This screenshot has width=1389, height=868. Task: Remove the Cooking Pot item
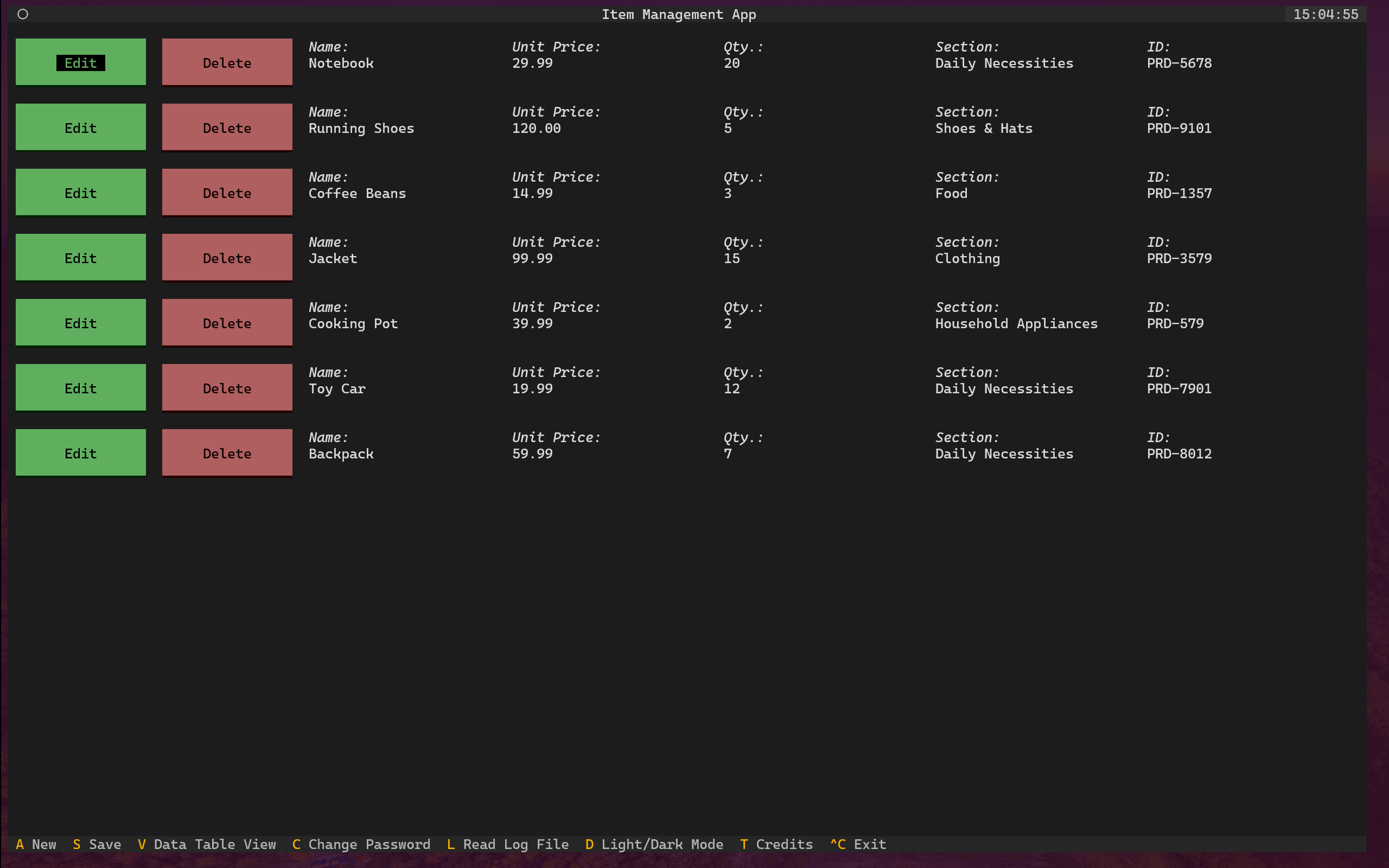[x=227, y=323]
